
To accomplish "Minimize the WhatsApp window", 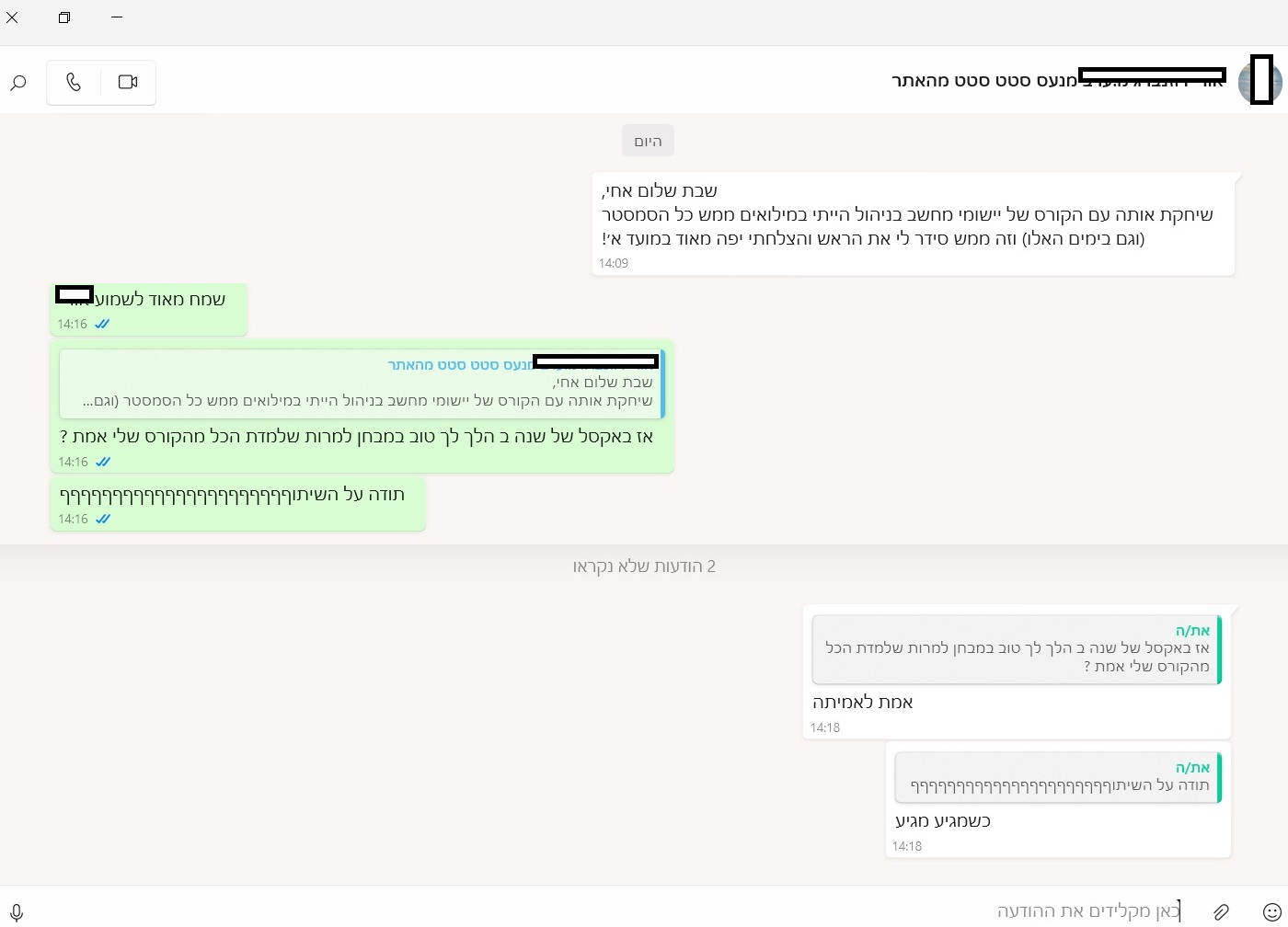I will tap(117, 17).
